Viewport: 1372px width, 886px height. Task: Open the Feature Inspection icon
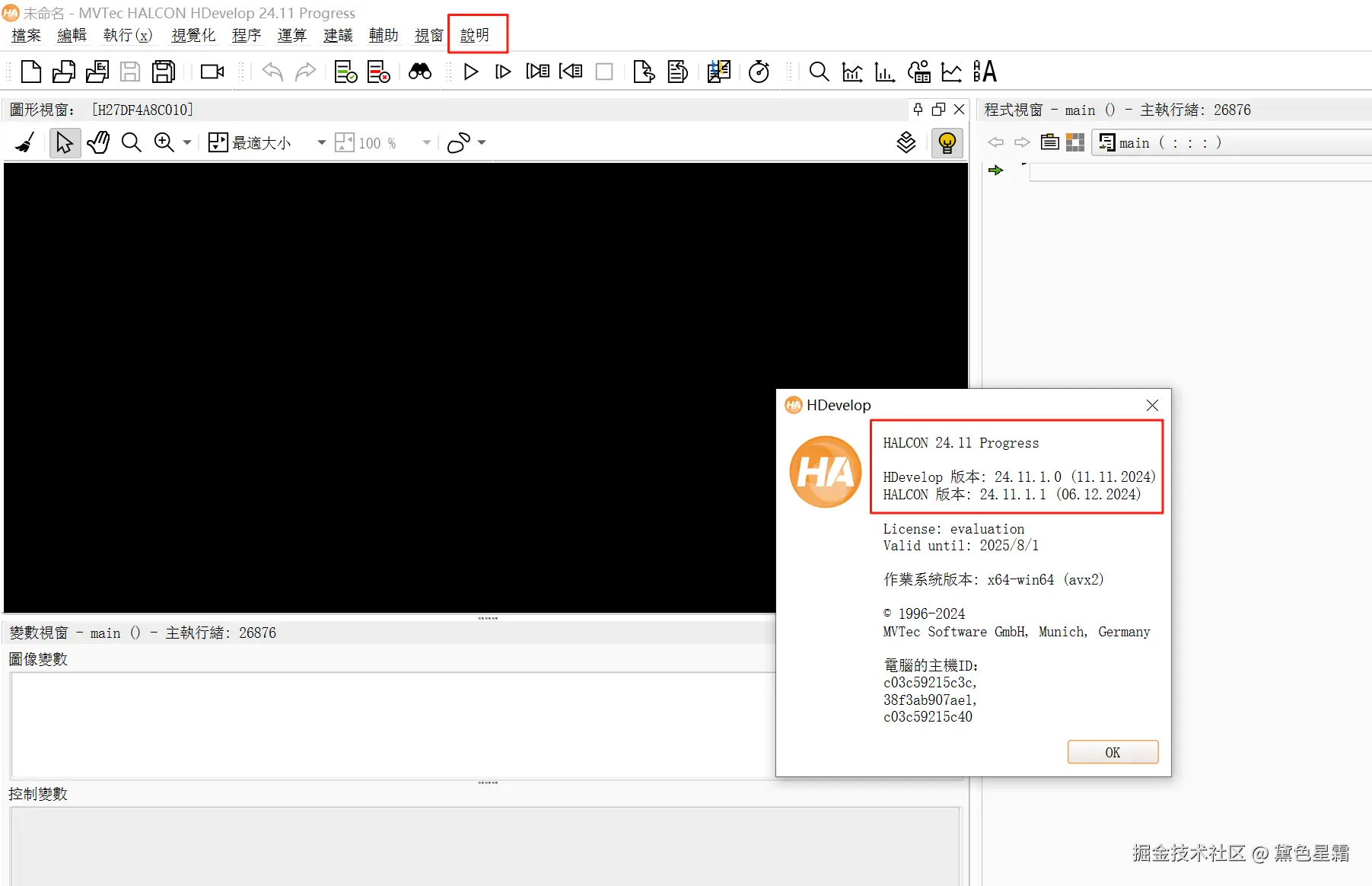[x=918, y=72]
